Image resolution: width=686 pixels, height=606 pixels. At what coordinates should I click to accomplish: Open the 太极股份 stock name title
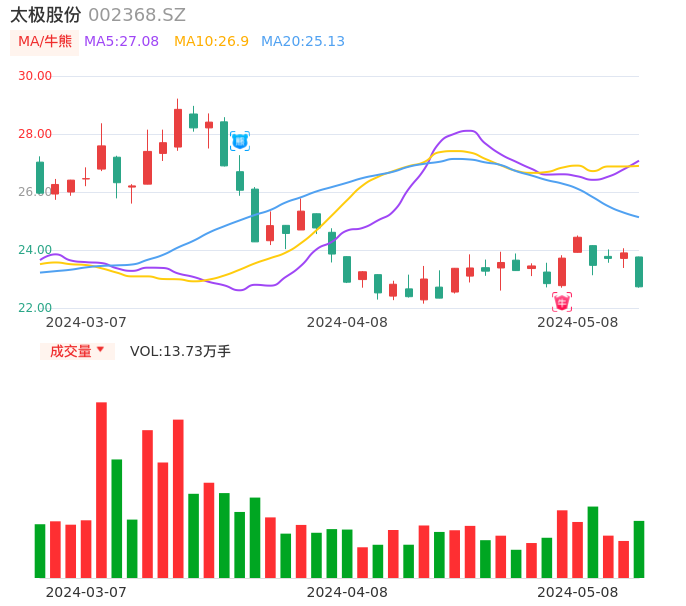pos(46,15)
